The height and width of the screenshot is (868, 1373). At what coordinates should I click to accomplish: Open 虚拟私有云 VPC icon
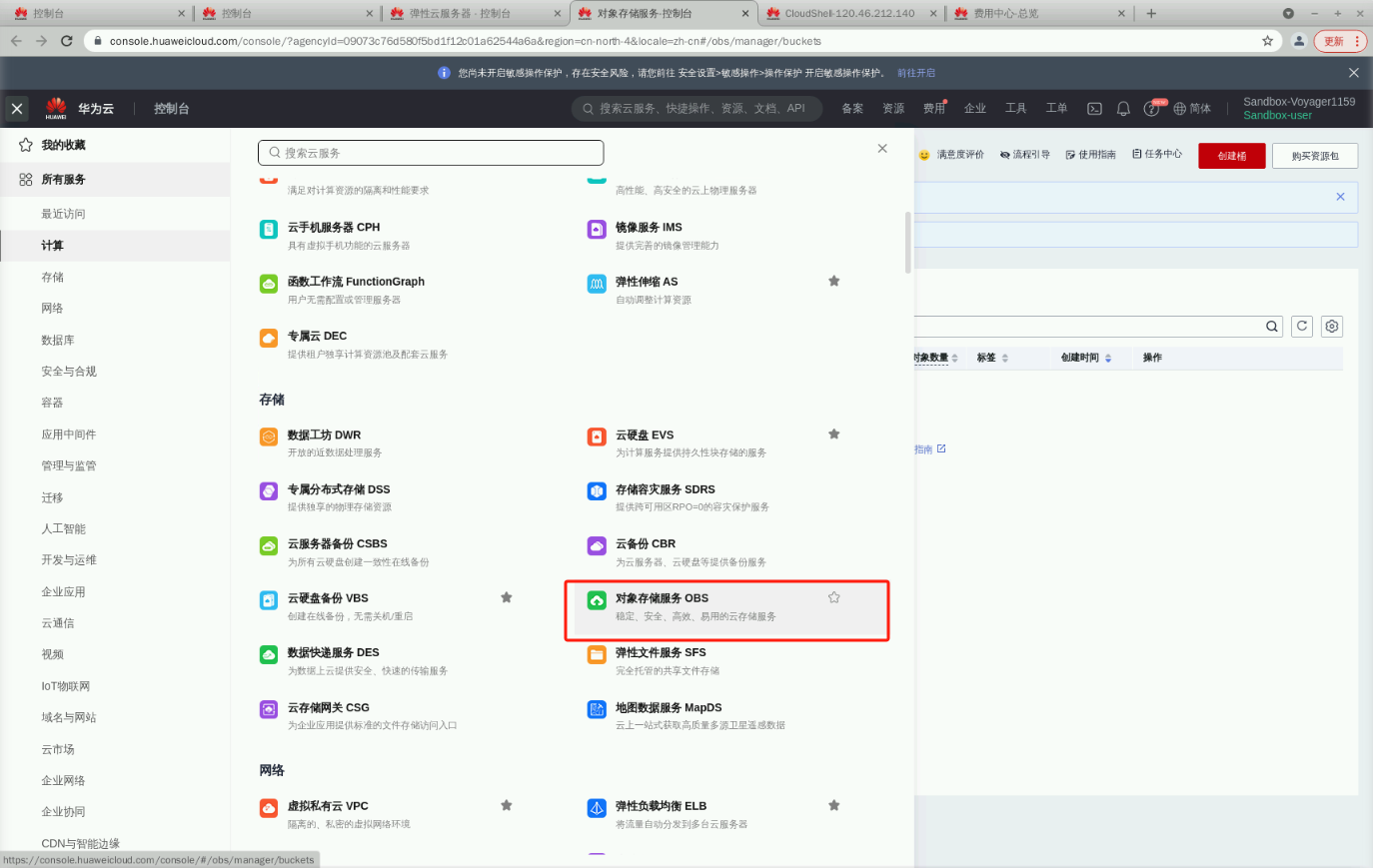[x=269, y=808]
